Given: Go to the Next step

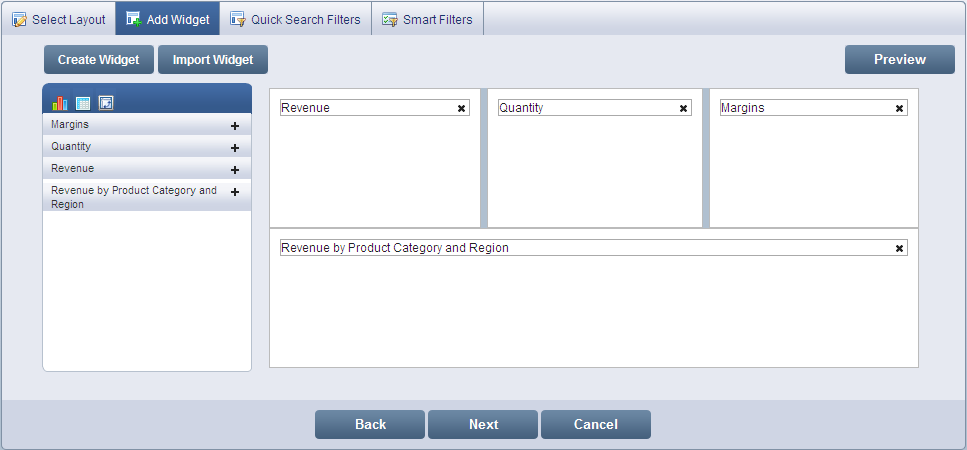Looking at the screenshot, I should tap(483, 425).
